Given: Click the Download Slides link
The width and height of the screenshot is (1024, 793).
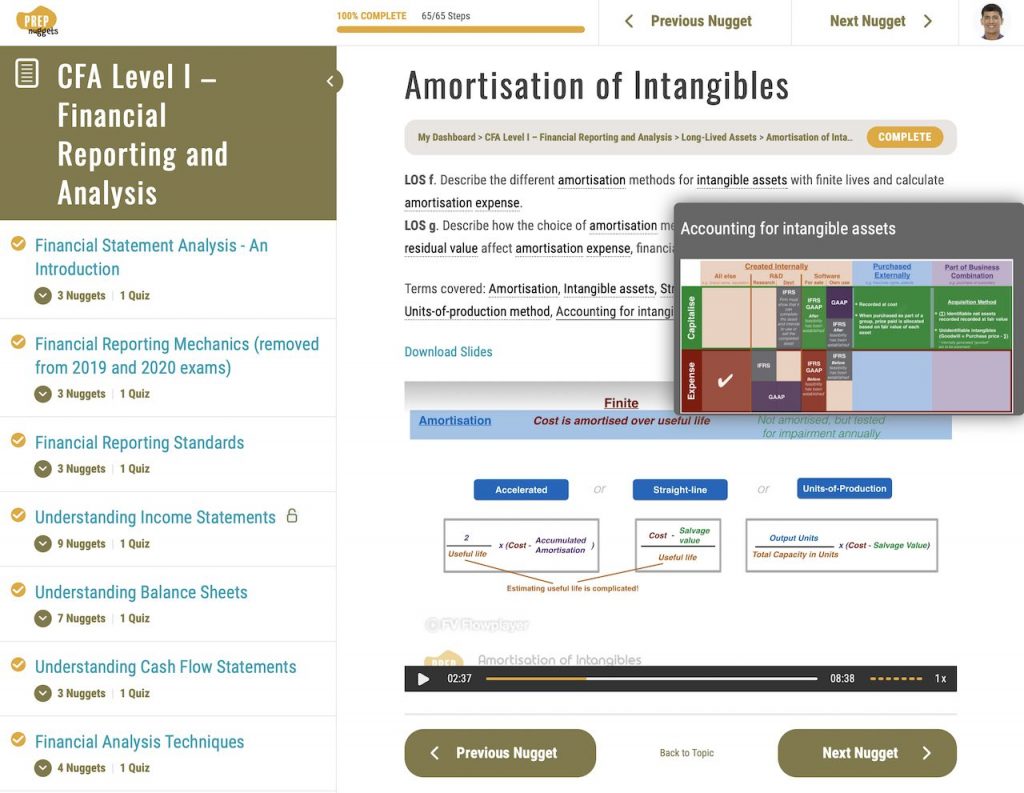Looking at the screenshot, I should (x=448, y=352).
